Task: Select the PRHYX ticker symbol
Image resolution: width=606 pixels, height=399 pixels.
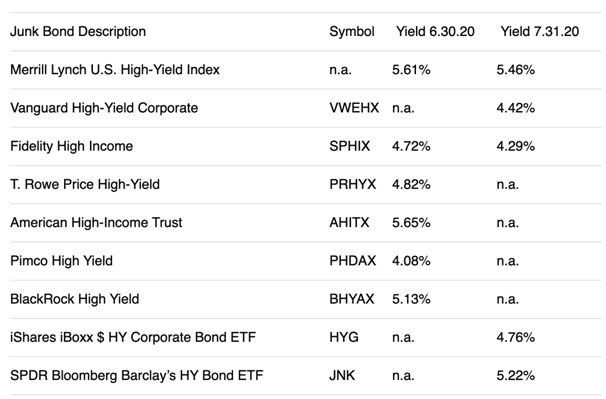Action: (x=352, y=184)
